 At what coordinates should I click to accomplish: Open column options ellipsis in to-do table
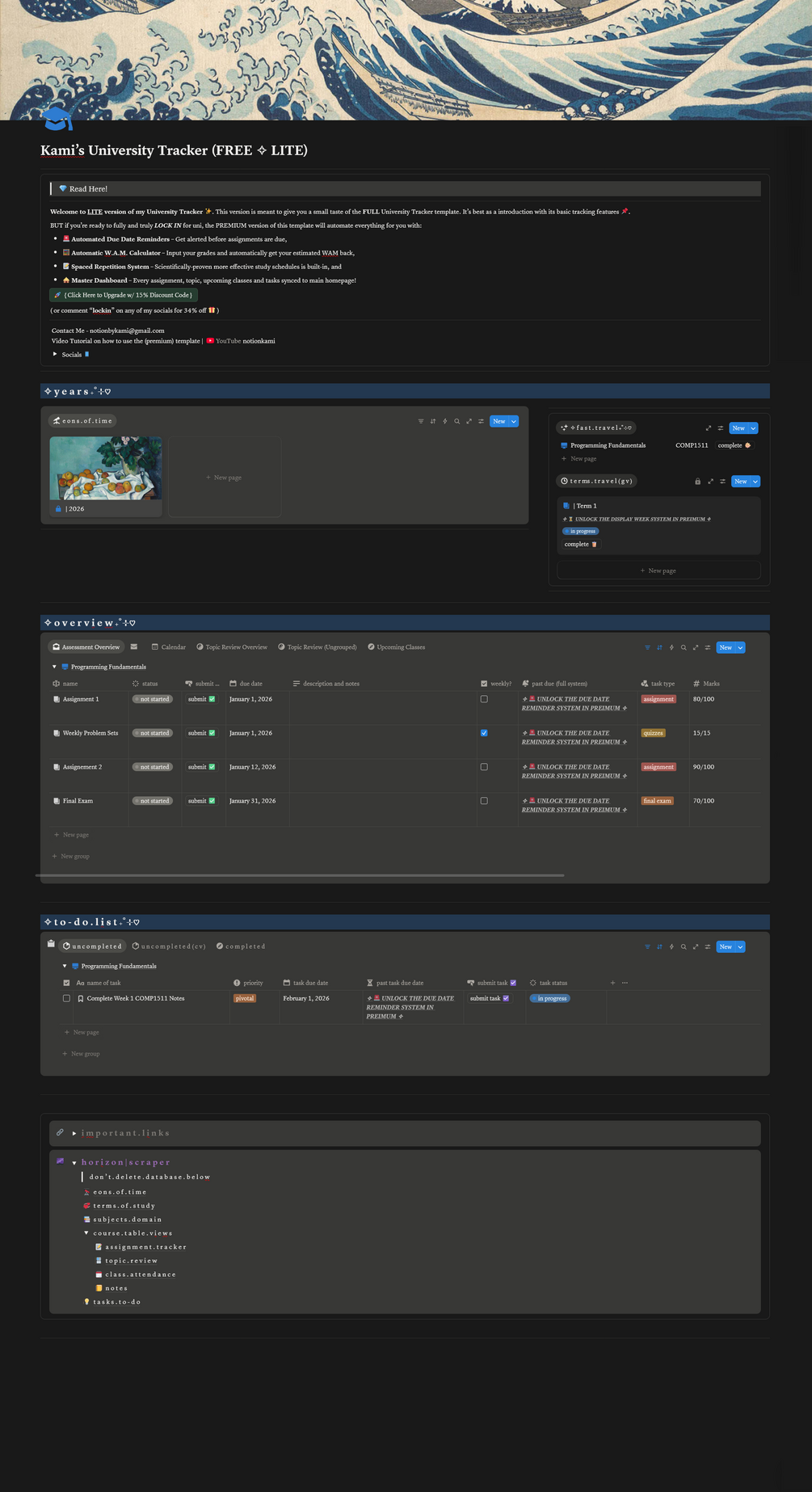click(625, 983)
